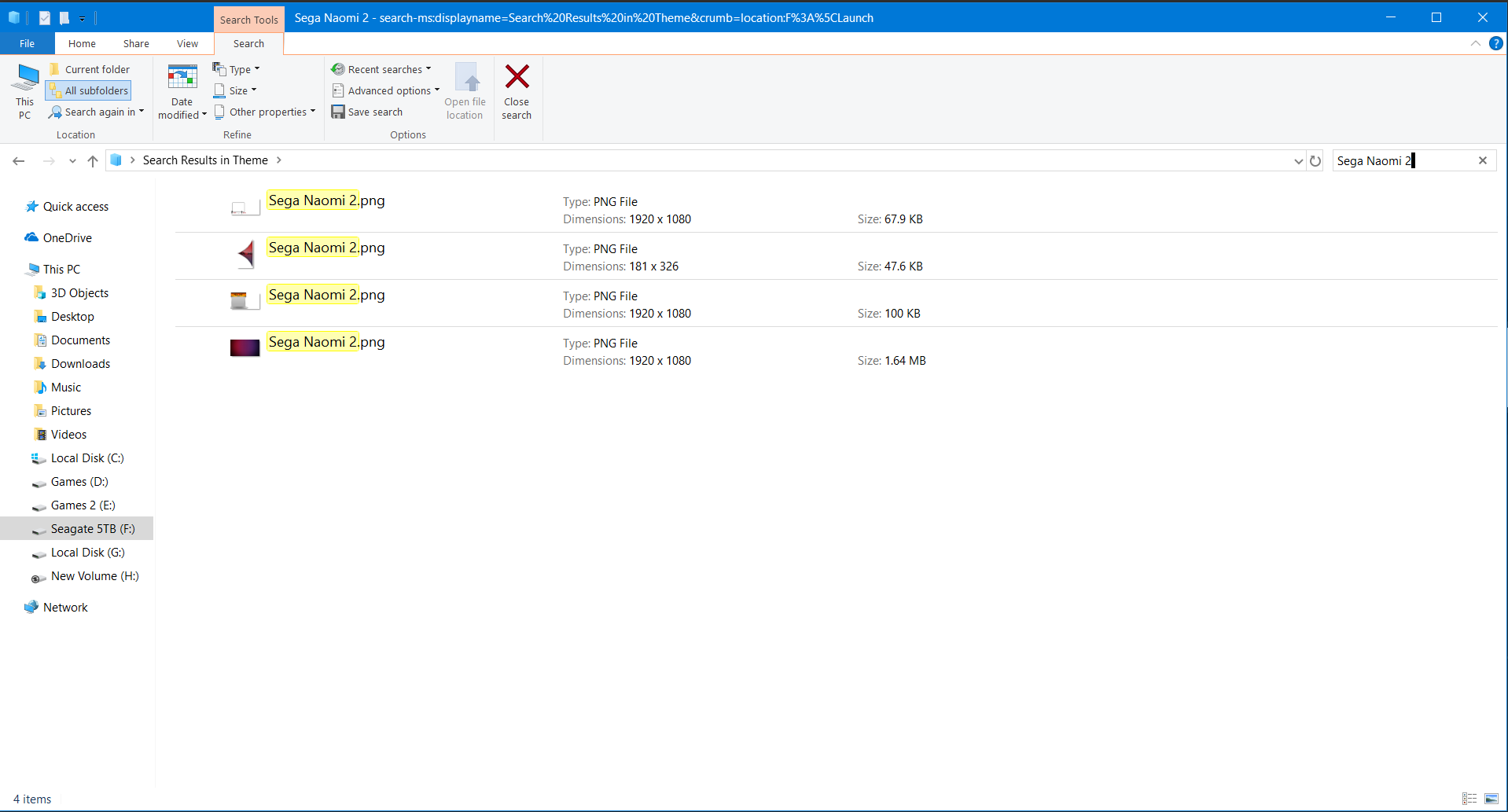
Task: Click thumbnail of the 181 x 326 image
Action: coord(245,254)
